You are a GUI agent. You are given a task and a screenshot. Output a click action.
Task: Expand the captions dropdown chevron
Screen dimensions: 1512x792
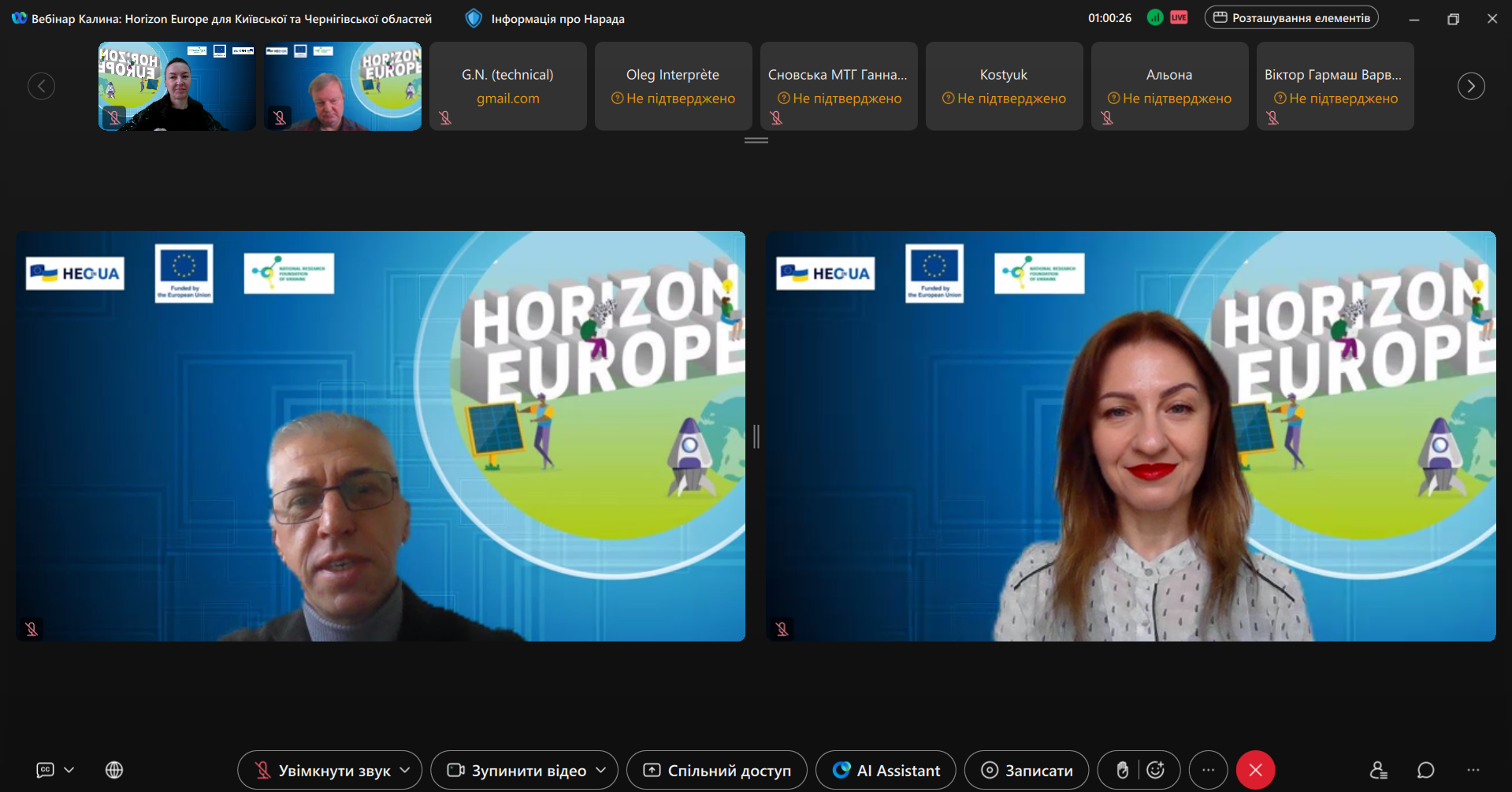point(69,770)
